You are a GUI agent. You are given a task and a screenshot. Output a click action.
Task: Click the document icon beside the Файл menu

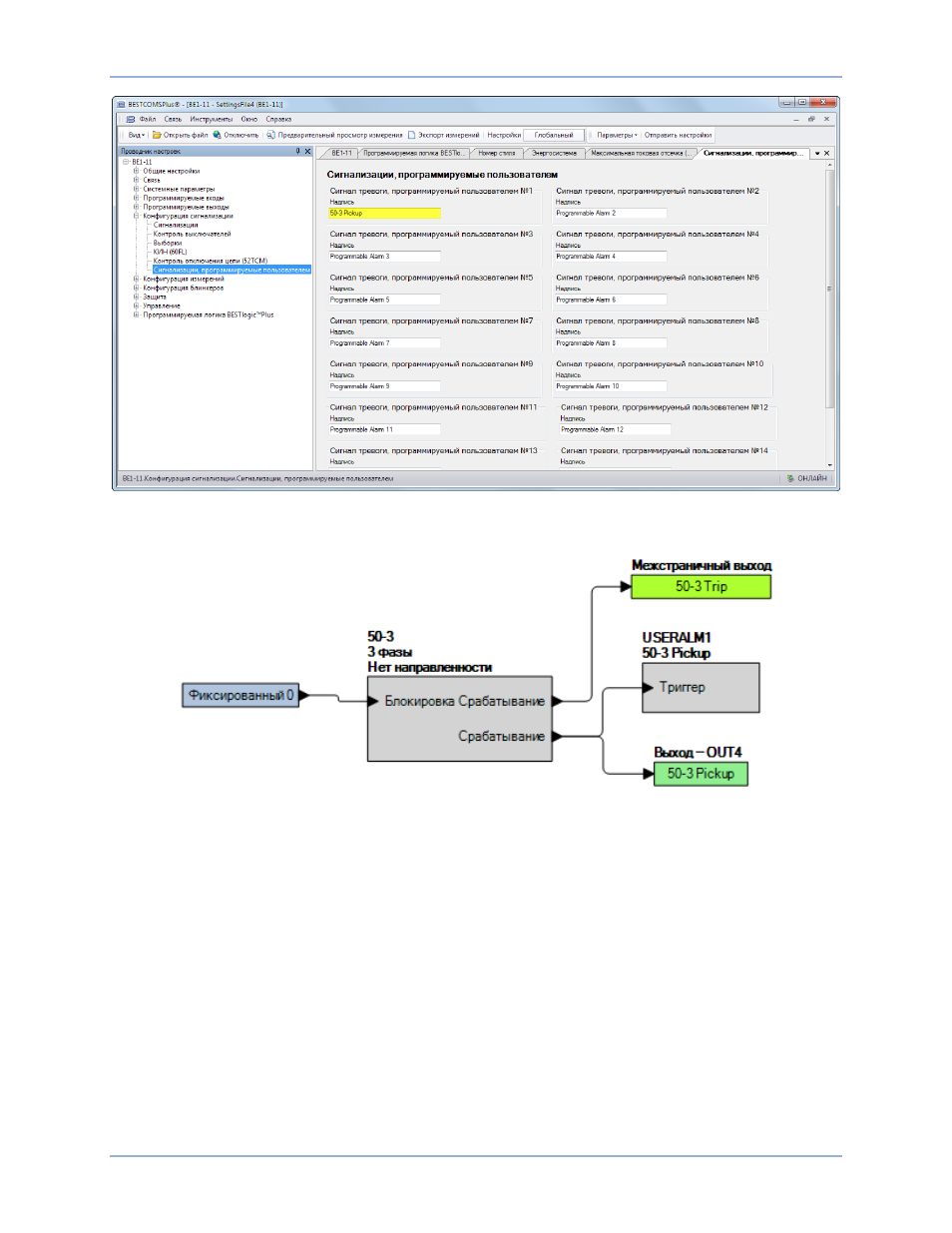click(131, 119)
